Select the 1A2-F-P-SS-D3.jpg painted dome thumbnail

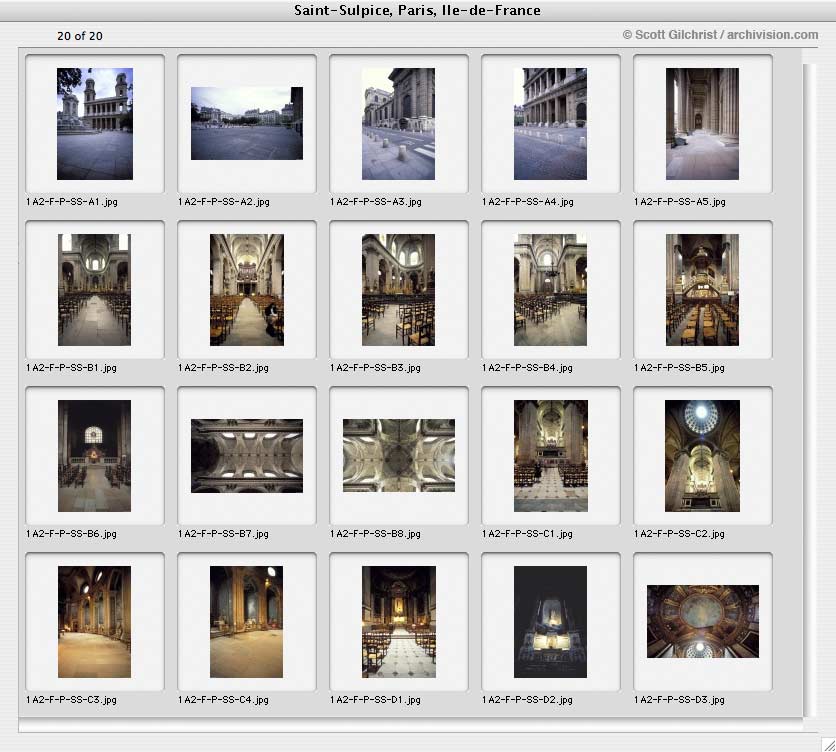coord(703,621)
